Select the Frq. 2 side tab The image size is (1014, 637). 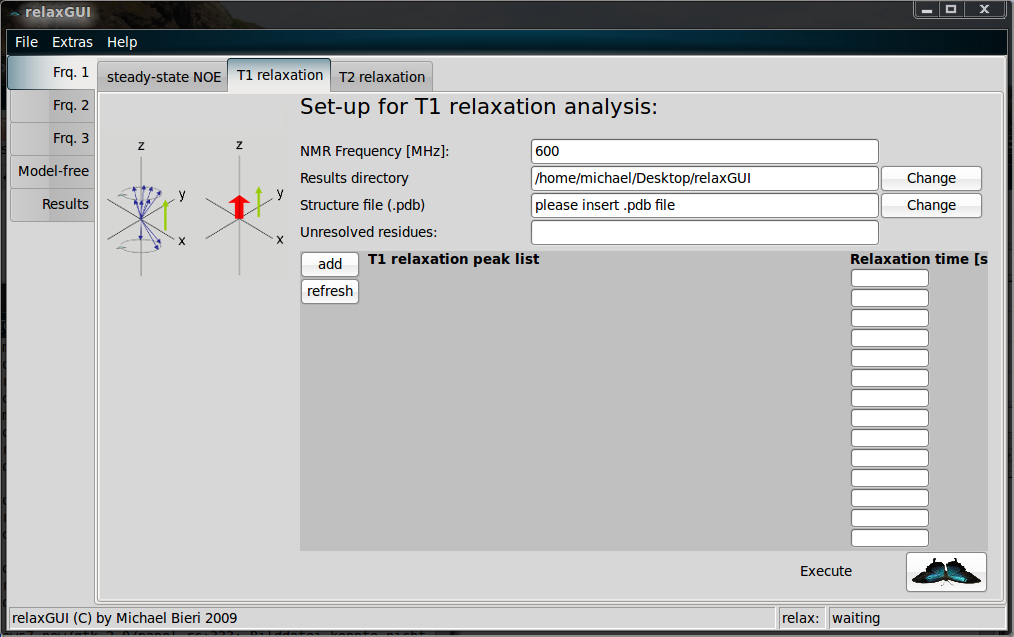[53, 105]
